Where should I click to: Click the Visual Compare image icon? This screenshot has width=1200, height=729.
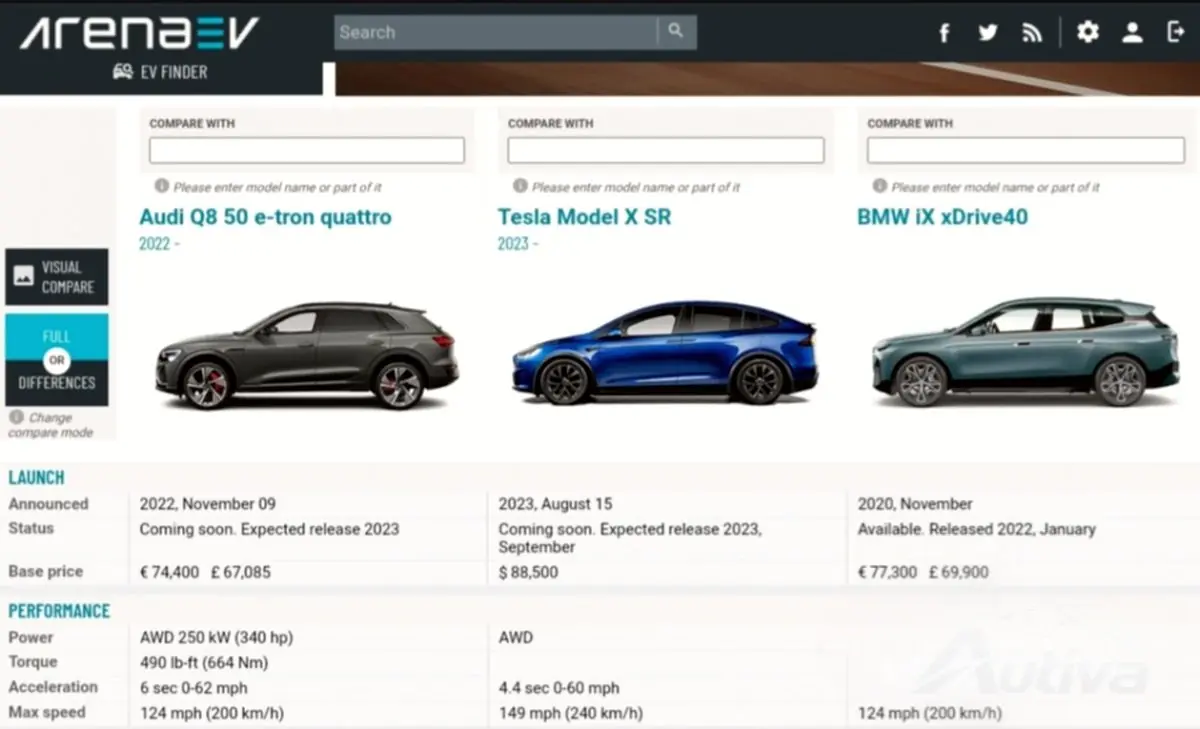pos(24,277)
